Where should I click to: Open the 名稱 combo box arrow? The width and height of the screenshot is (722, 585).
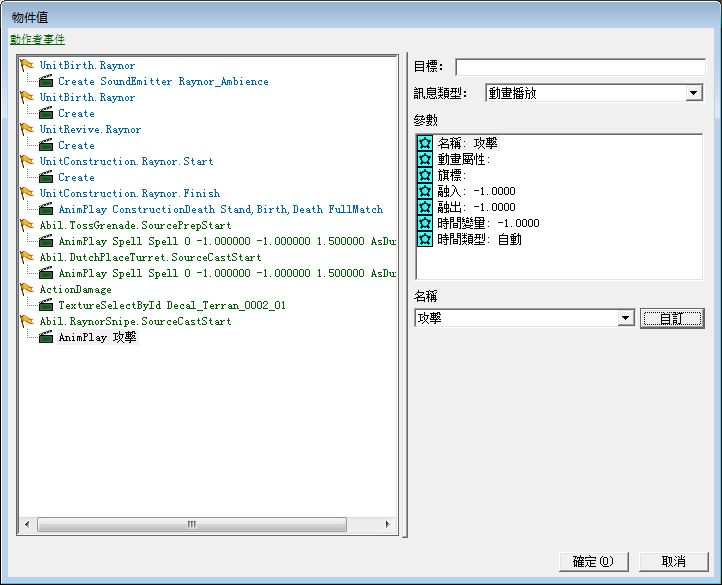[x=625, y=318]
